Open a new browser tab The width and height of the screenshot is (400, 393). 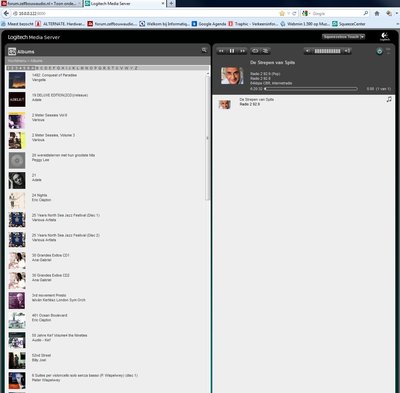171,3
